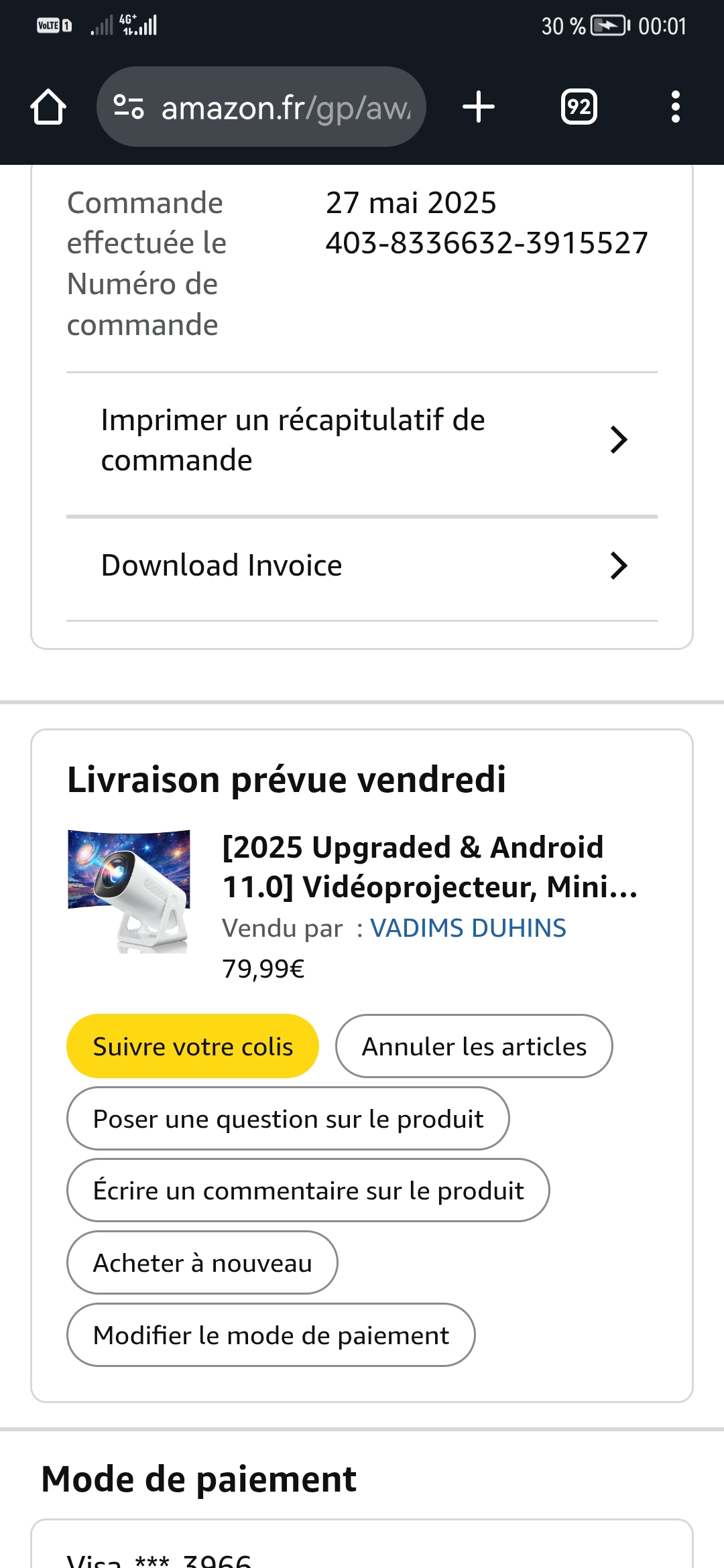This screenshot has width=724, height=1568.
Task: Open browser three-dot overflow menu
Action: (675, 107)
